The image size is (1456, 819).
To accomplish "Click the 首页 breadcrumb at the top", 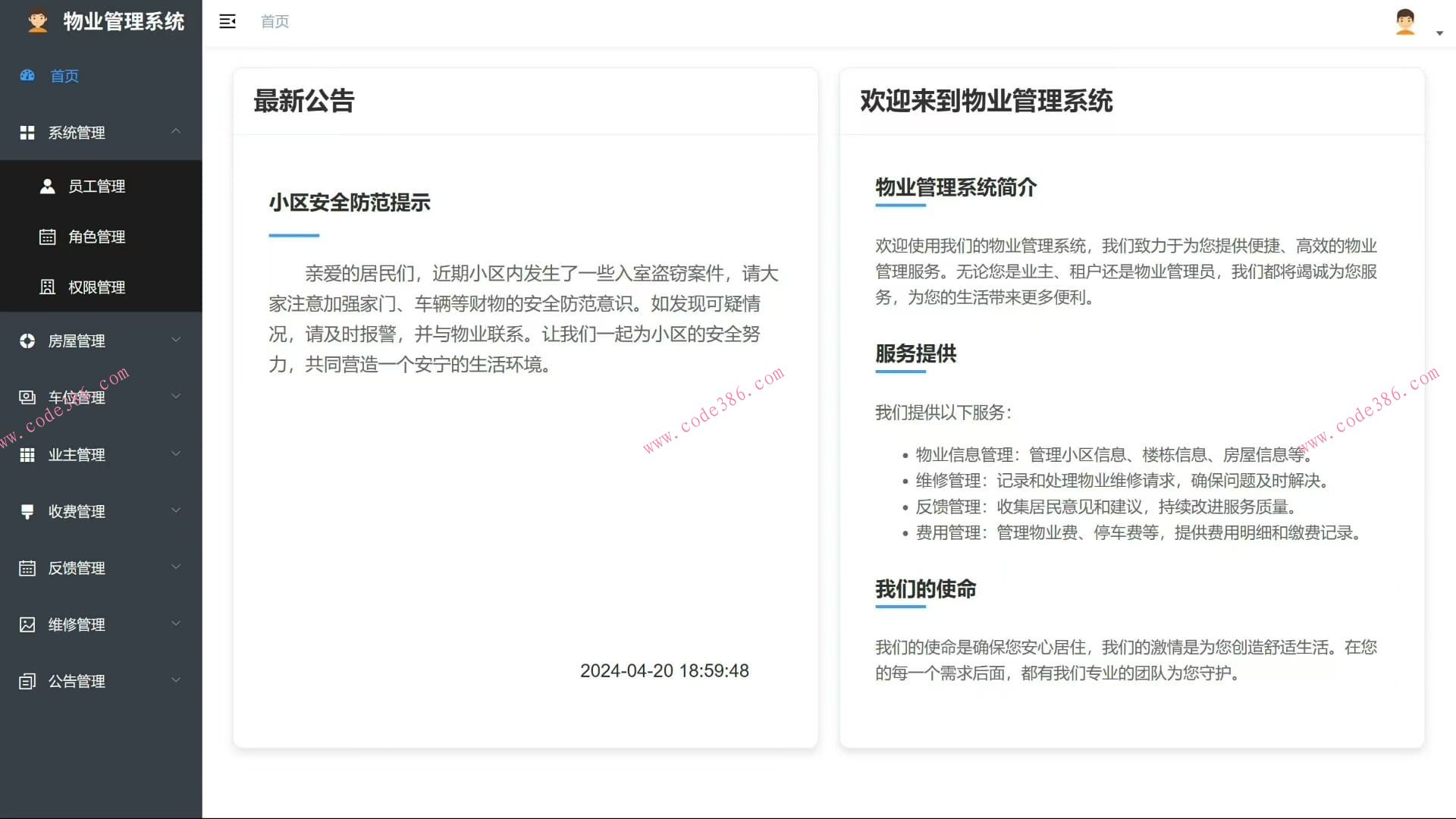I will pyautogui.click(x=274, y=21).
